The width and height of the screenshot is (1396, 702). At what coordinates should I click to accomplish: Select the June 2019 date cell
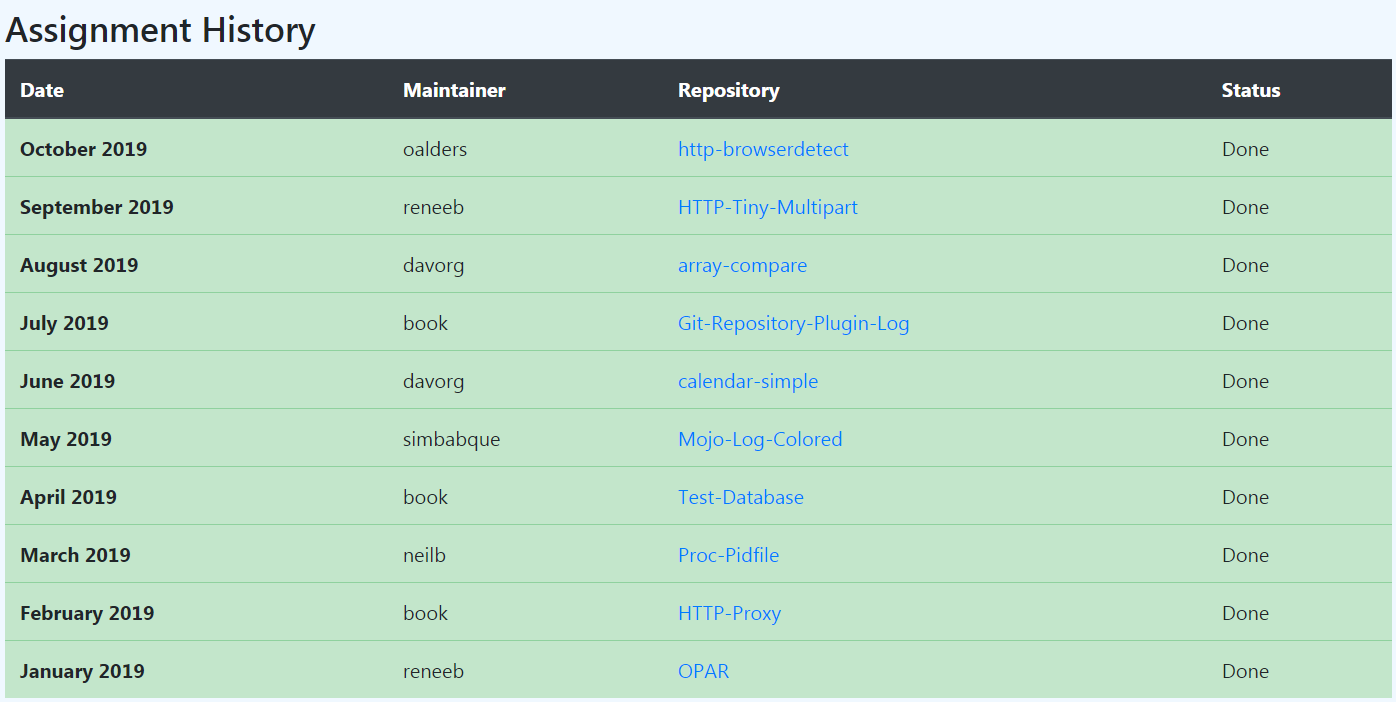click(67, 381)
